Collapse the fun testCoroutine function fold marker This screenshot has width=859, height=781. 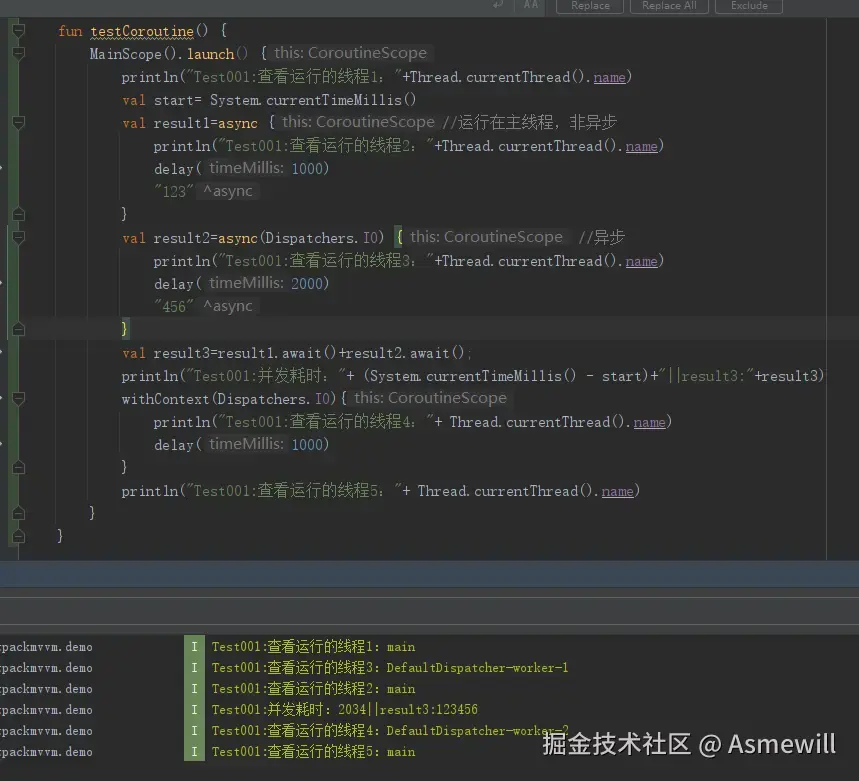pyautogui.click(x=18, y=30)
